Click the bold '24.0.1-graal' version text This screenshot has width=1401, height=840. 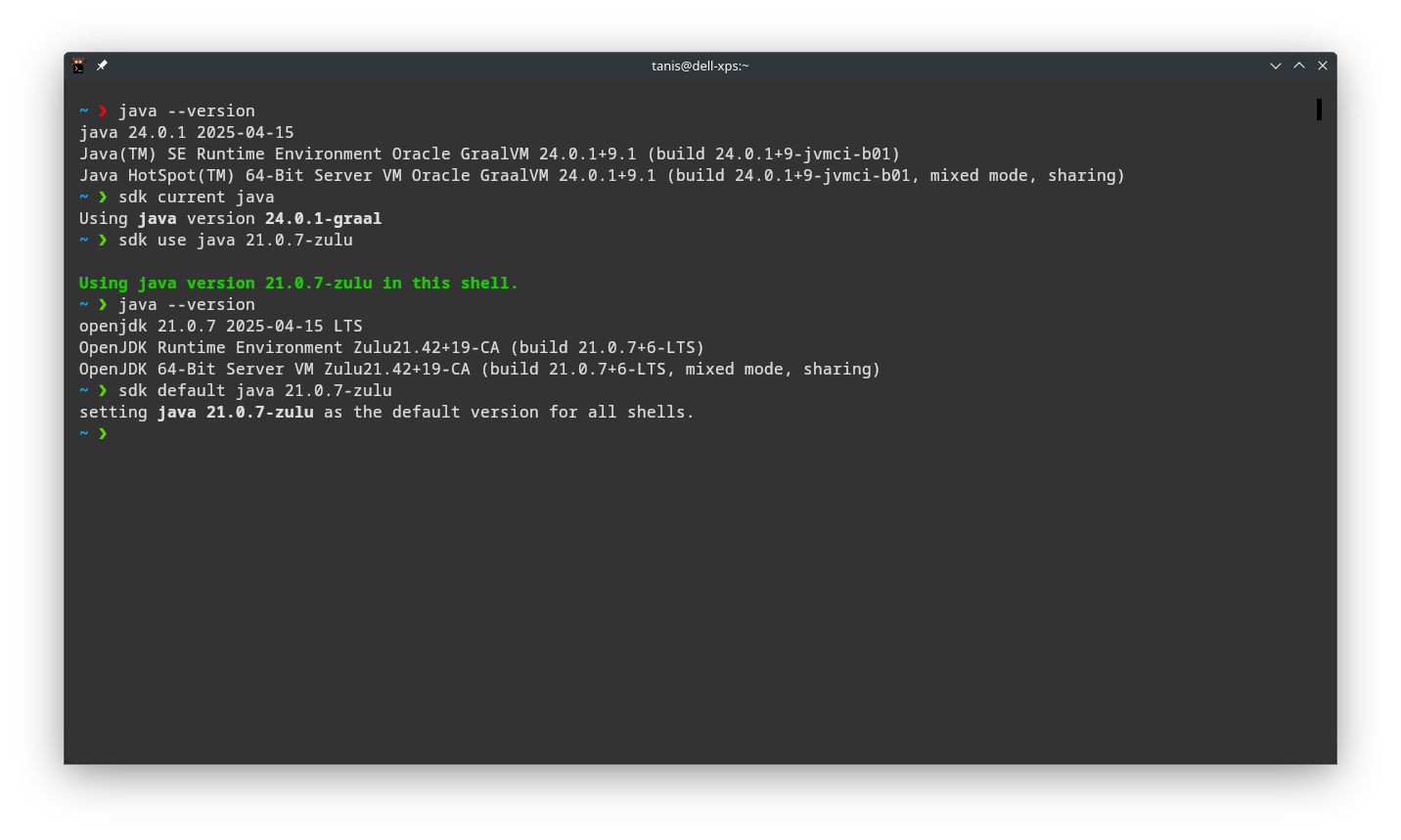323,219
